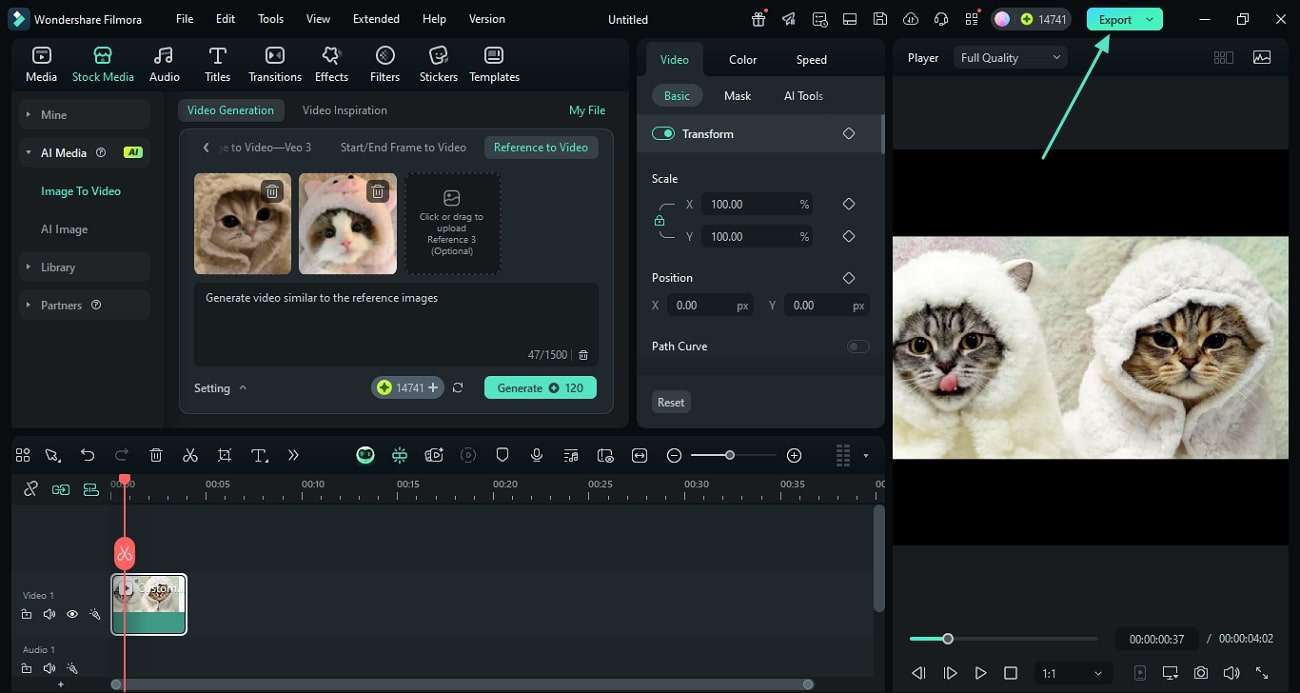
Task: Click the timeline zoom in plus icon
Action: [x=794, y=455]
